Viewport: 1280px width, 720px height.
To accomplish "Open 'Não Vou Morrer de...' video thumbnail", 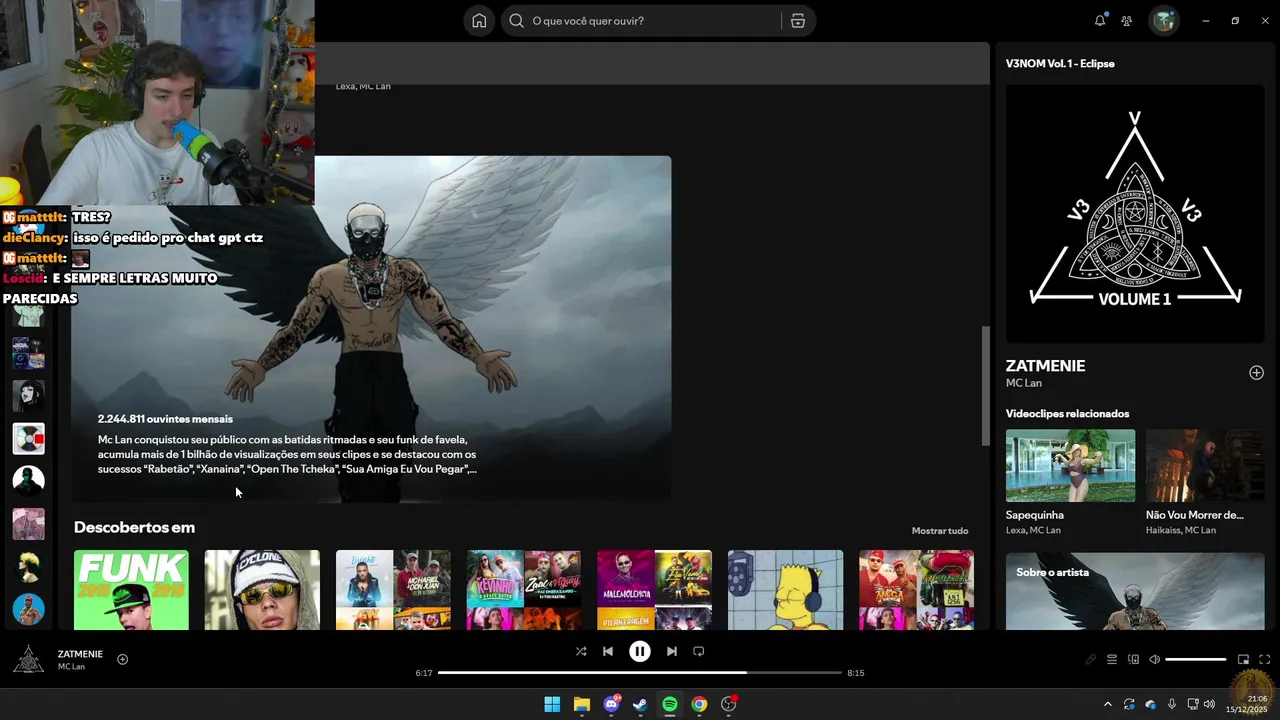I will coord(1205,465).
